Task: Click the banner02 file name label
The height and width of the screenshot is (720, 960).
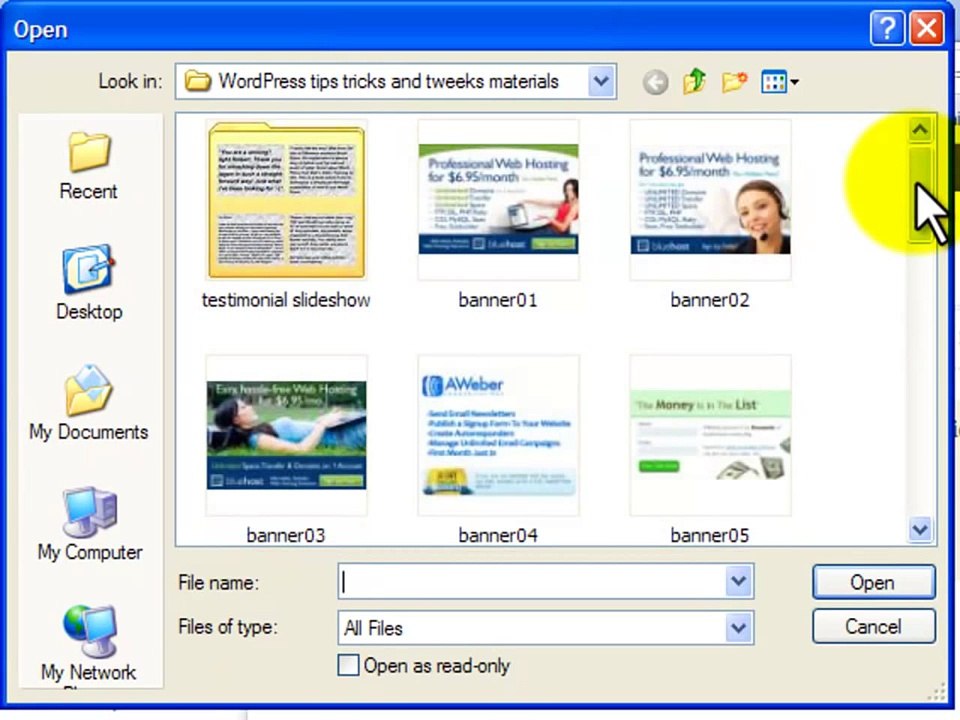Action: 710,300
